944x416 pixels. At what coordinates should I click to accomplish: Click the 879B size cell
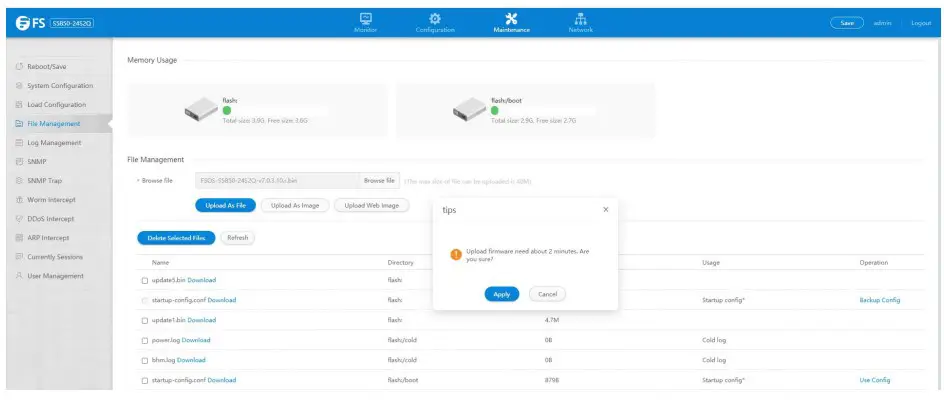pos(550,380)
